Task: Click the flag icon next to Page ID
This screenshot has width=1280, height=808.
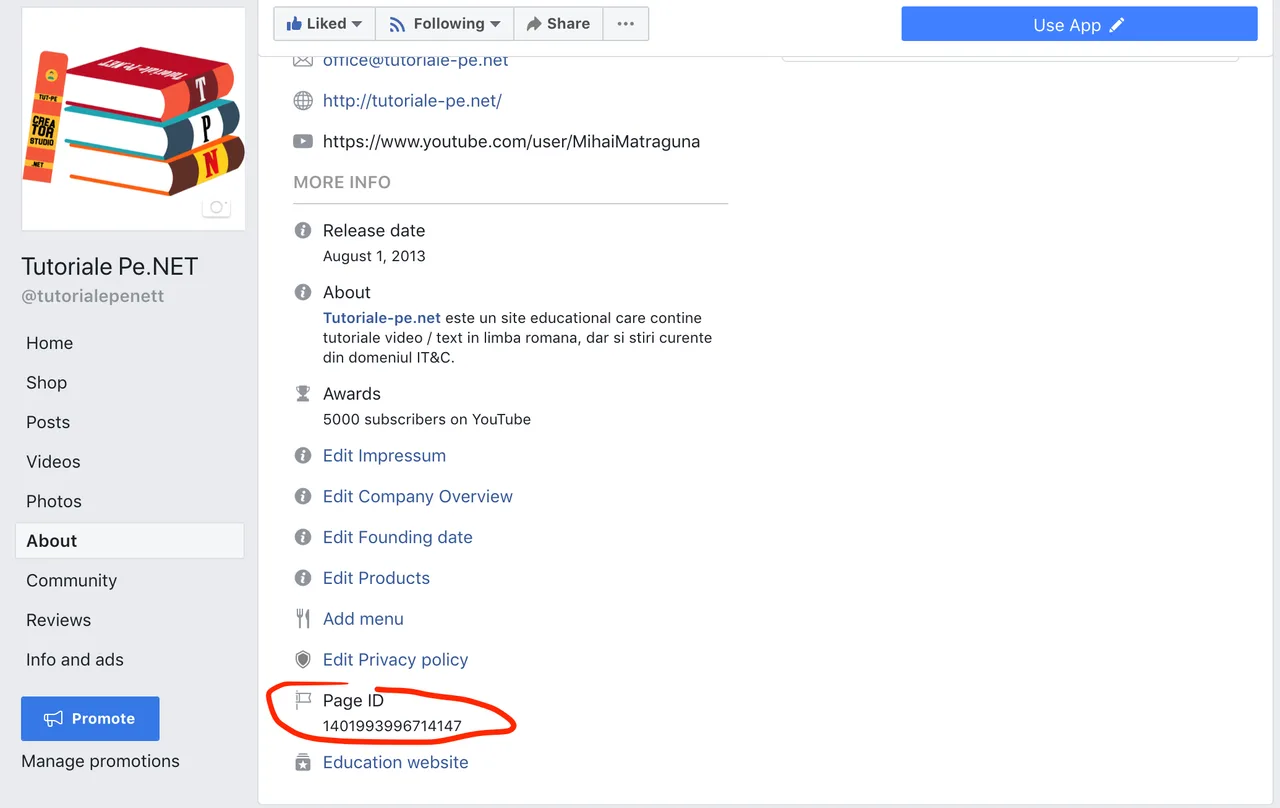Action: [x=303, y=701]
